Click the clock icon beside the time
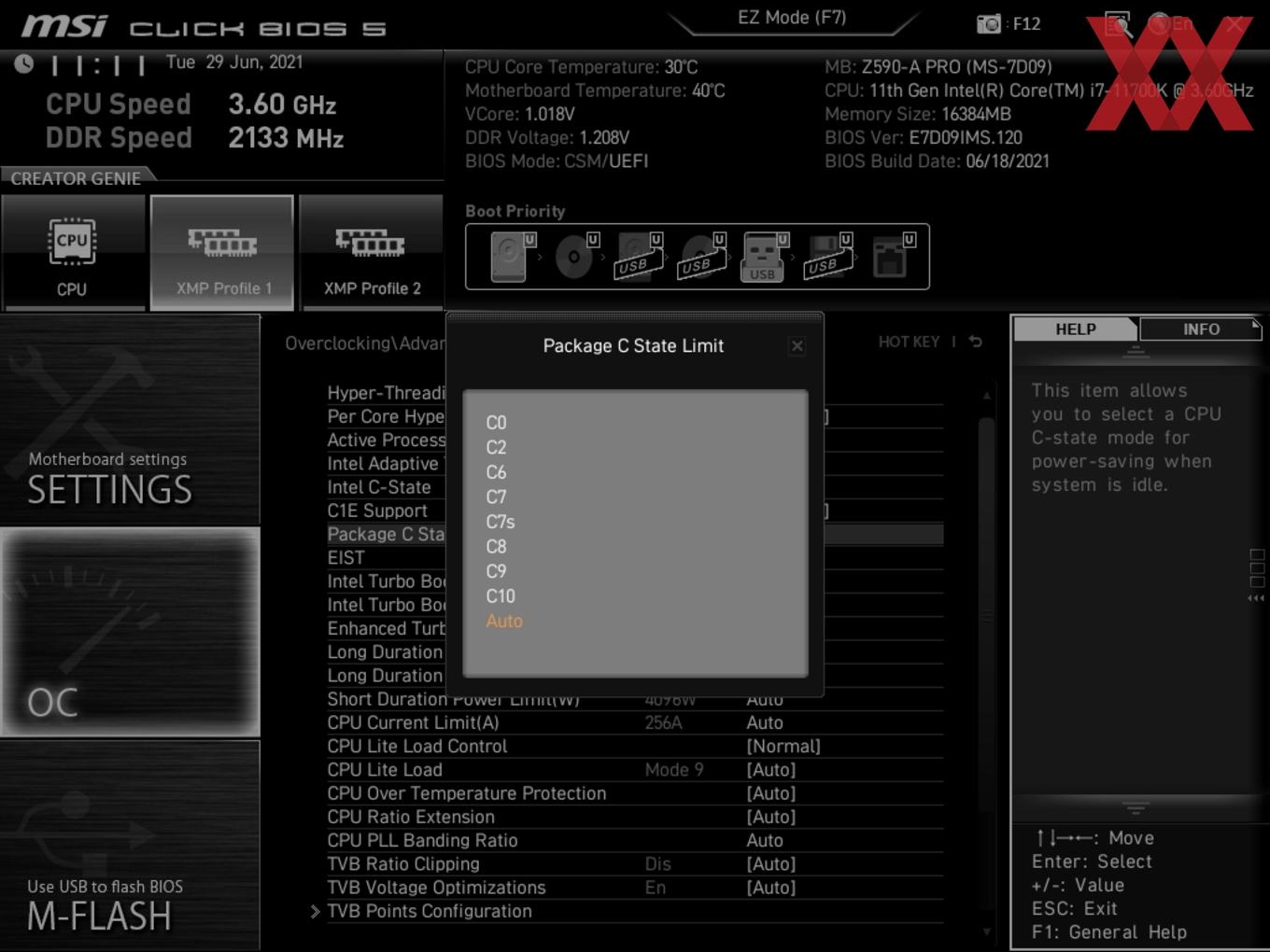The width and height of the screenshot is (1270, 952). coord(24,63)
